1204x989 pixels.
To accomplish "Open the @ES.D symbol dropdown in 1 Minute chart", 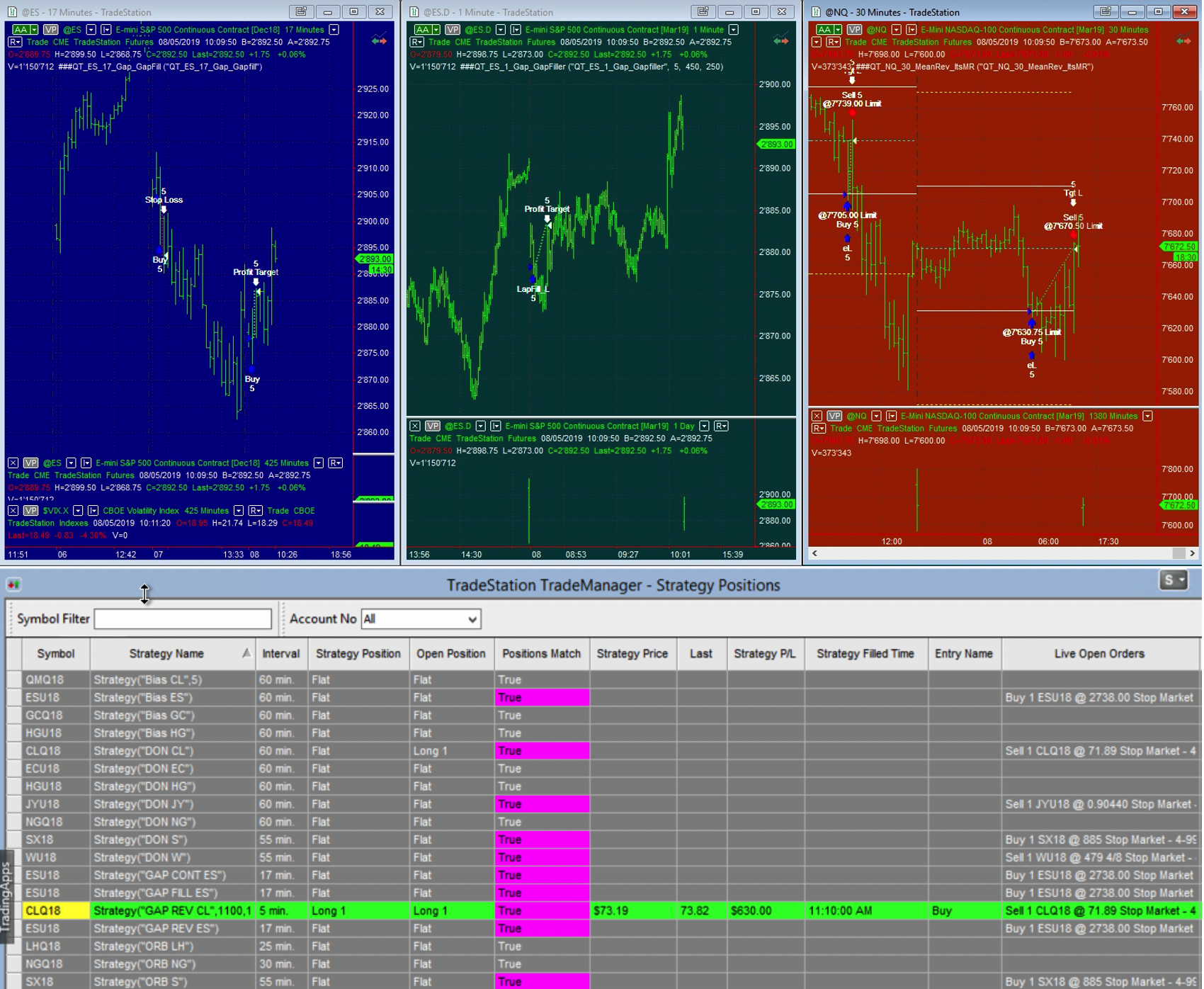I will point(501,30).
